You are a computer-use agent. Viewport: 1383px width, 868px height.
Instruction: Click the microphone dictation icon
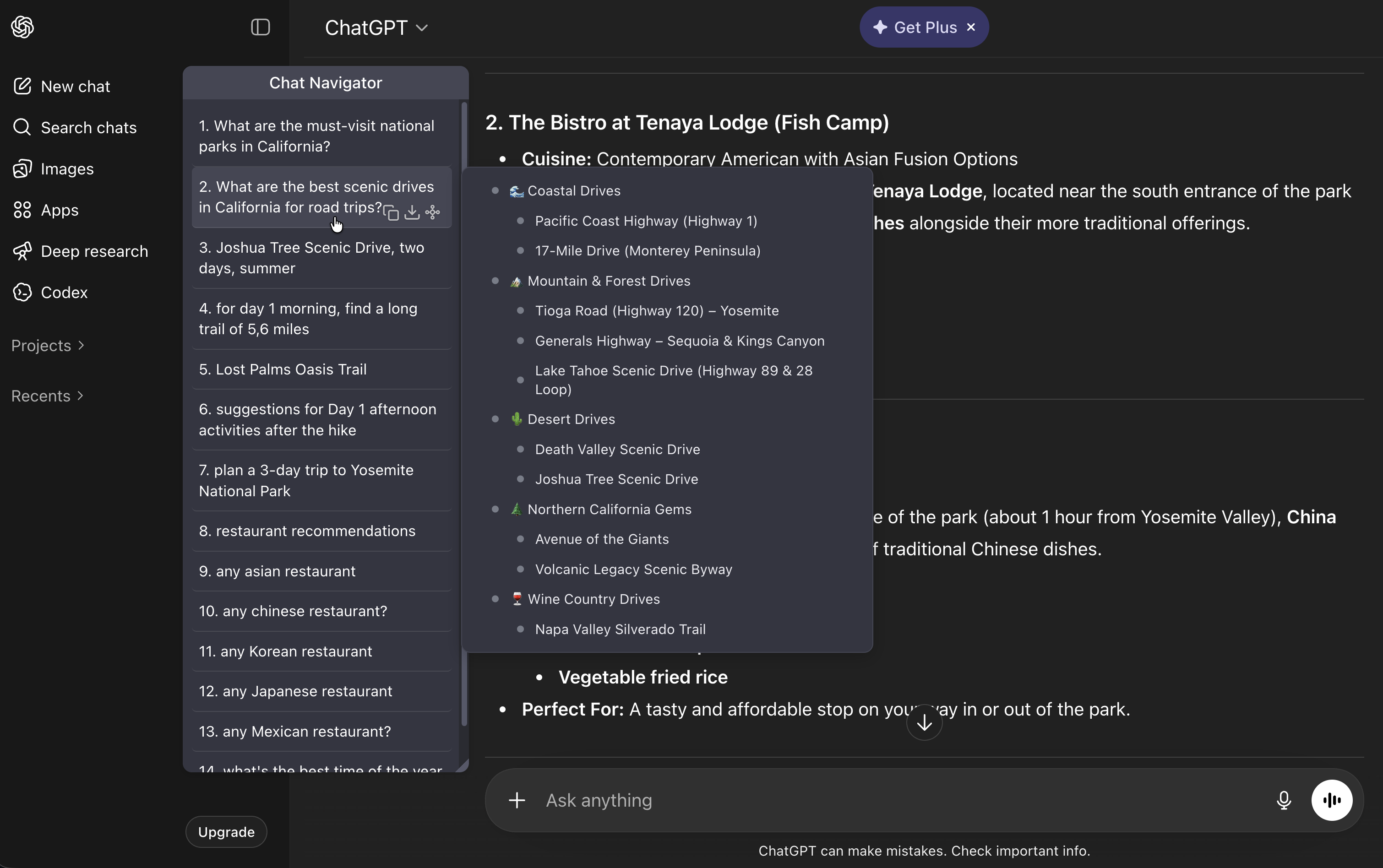coord(1284,800)
